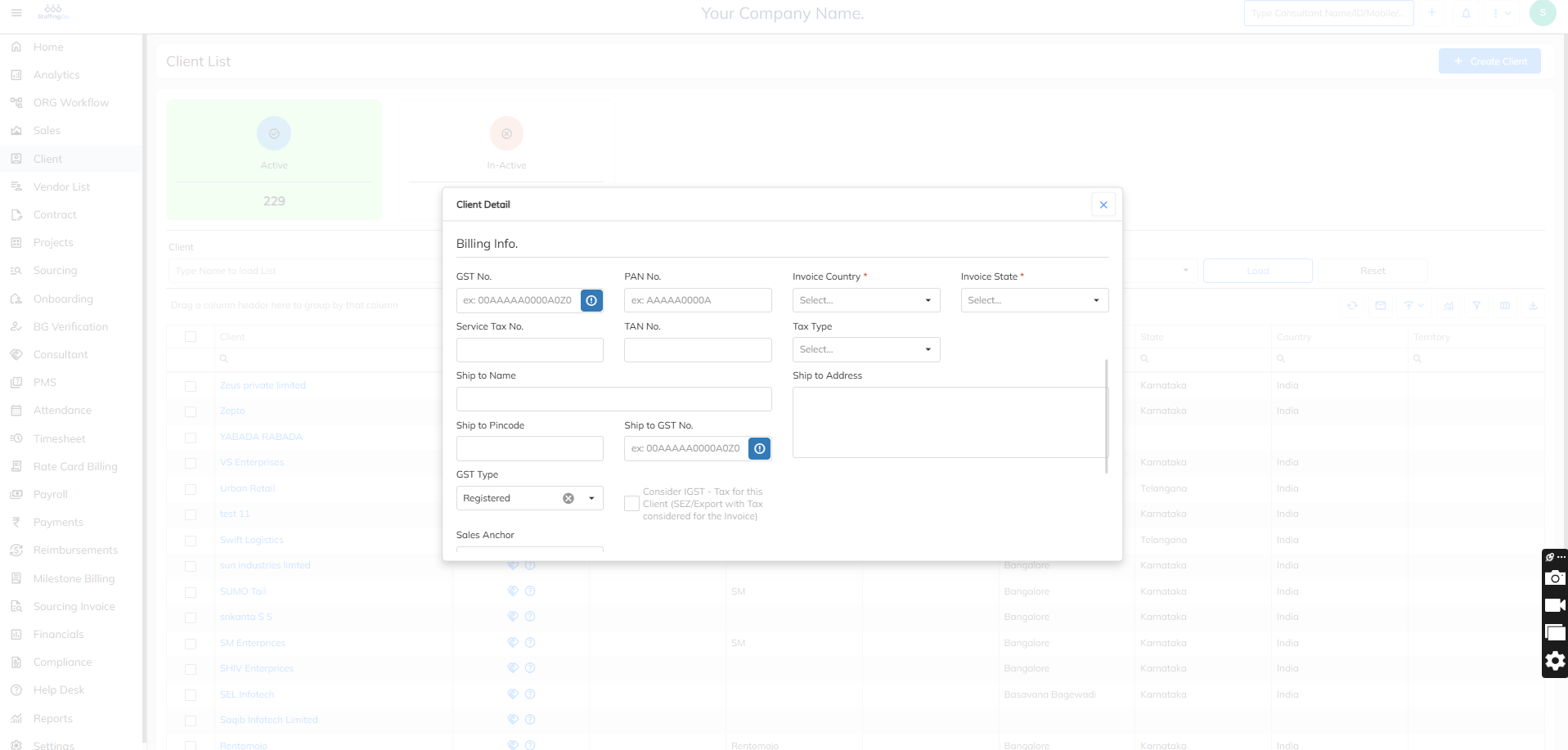
Task: Click the Create Client button
Action: pyautogui.click(x=1489, y=61)
